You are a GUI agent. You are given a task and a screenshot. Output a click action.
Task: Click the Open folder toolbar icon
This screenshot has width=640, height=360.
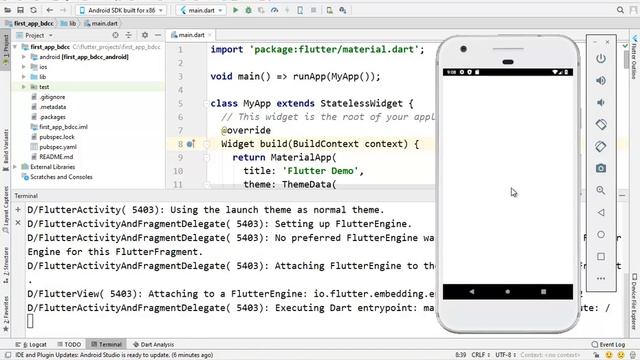click(x=7, y=10)
